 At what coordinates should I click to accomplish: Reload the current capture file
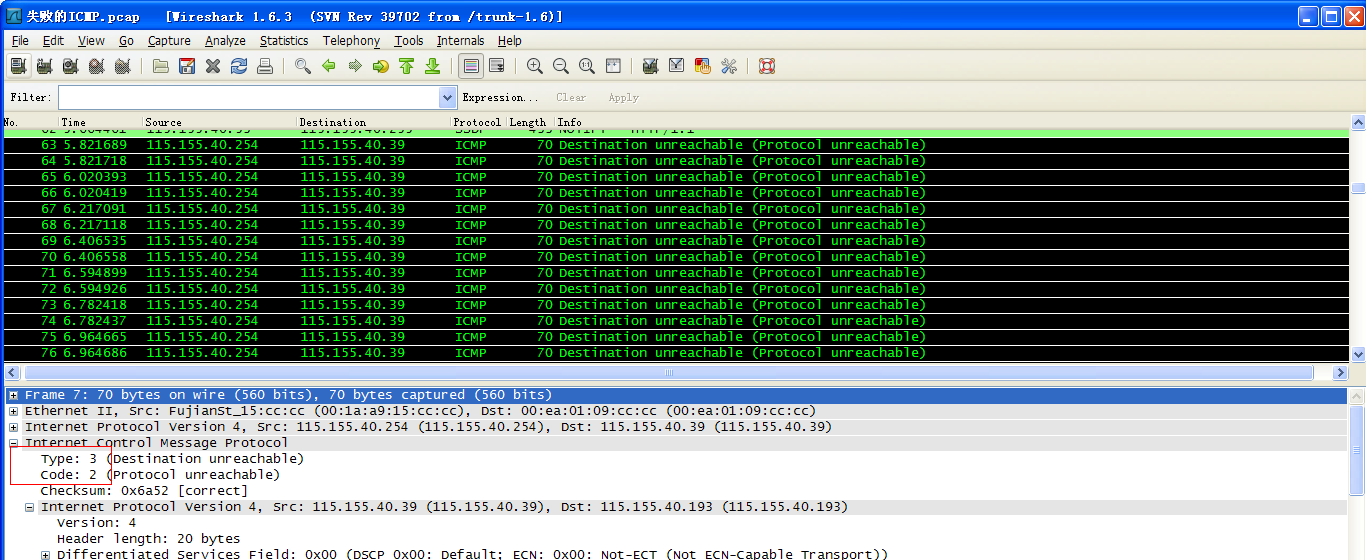click(239, 66)
